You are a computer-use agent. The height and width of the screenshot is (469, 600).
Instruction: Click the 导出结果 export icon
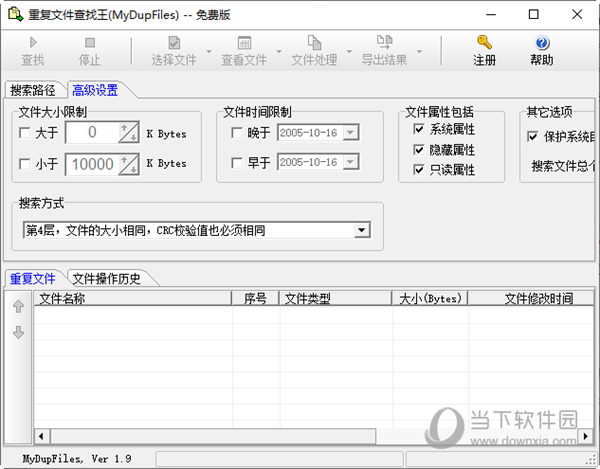click(385, 42)
